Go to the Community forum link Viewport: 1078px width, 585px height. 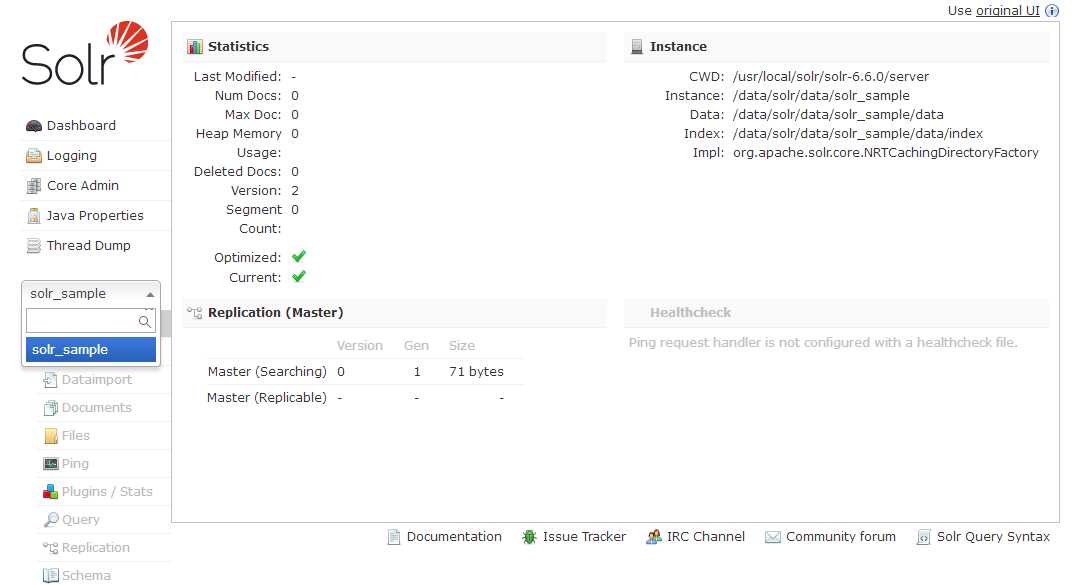pyautogui.click(x=841, y=537)
